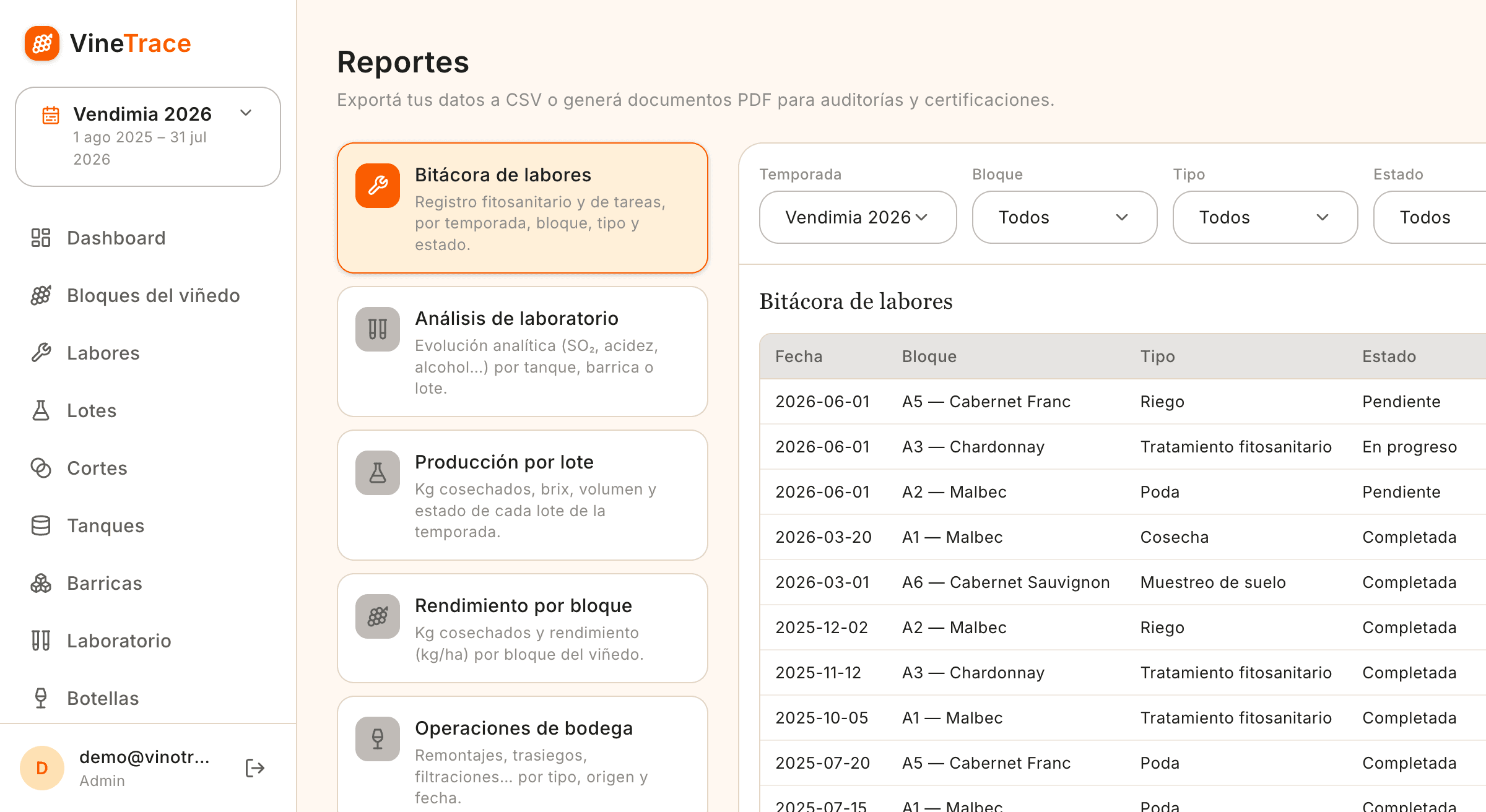Click the Dashboard grid icon
This screenshot has height=812, width=1486.
pos(41,238)
